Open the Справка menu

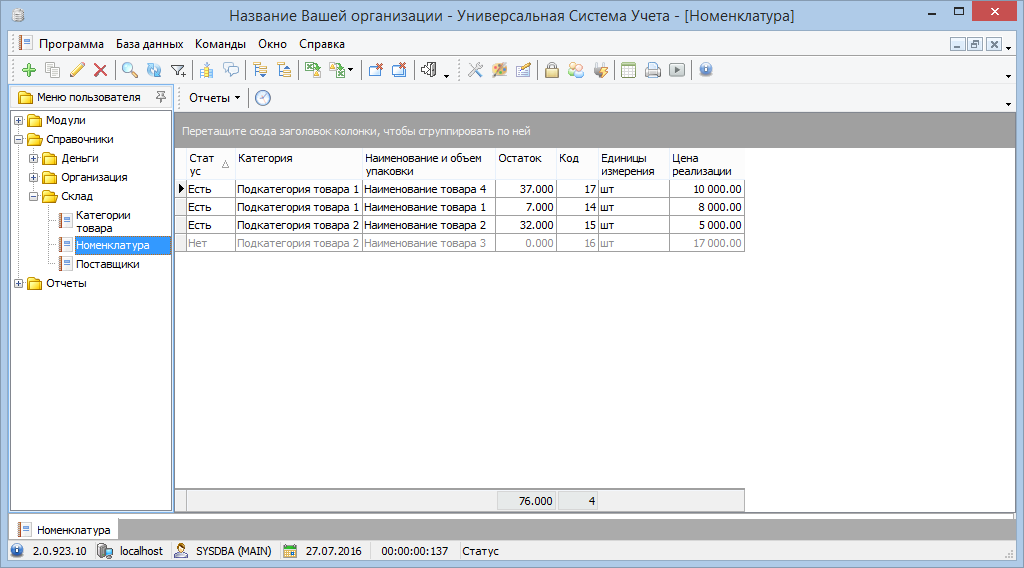(x=322, y=44)
